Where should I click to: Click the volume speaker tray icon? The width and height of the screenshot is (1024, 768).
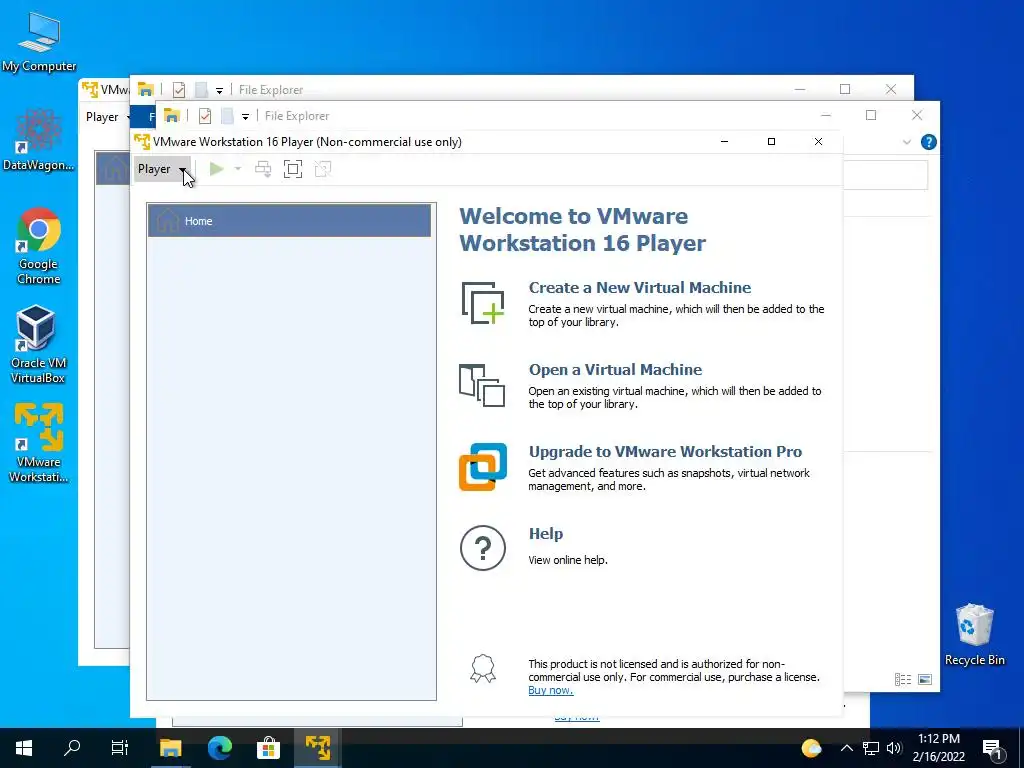[x=894, y=748]
